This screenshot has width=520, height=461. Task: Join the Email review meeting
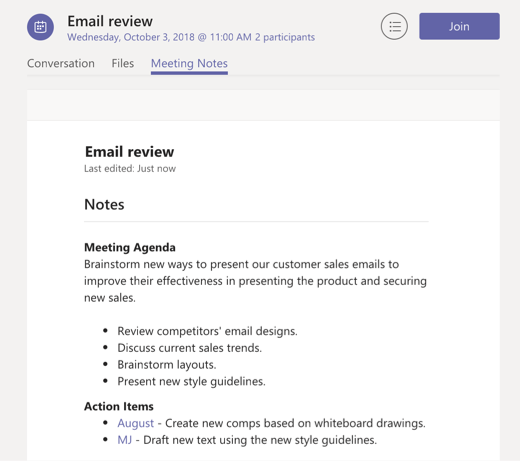[459, 26]
